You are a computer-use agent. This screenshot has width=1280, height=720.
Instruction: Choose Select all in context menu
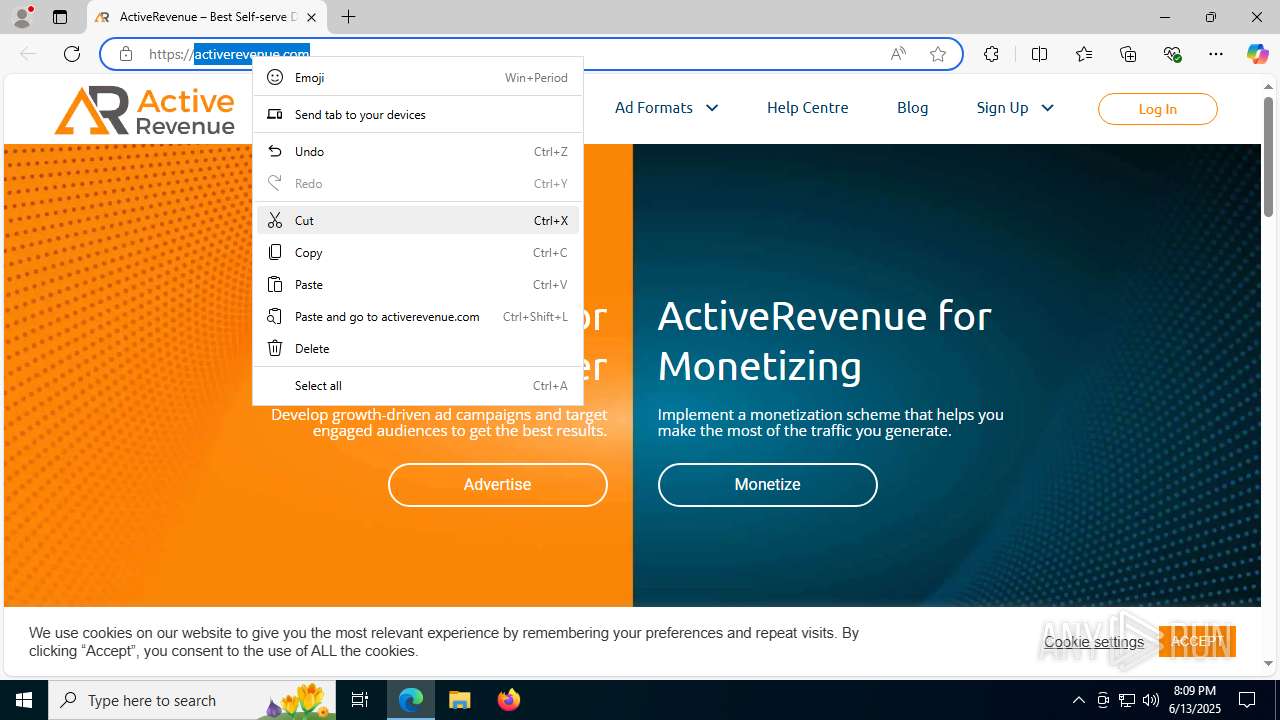pyautogui.click(x=418, y=385)
